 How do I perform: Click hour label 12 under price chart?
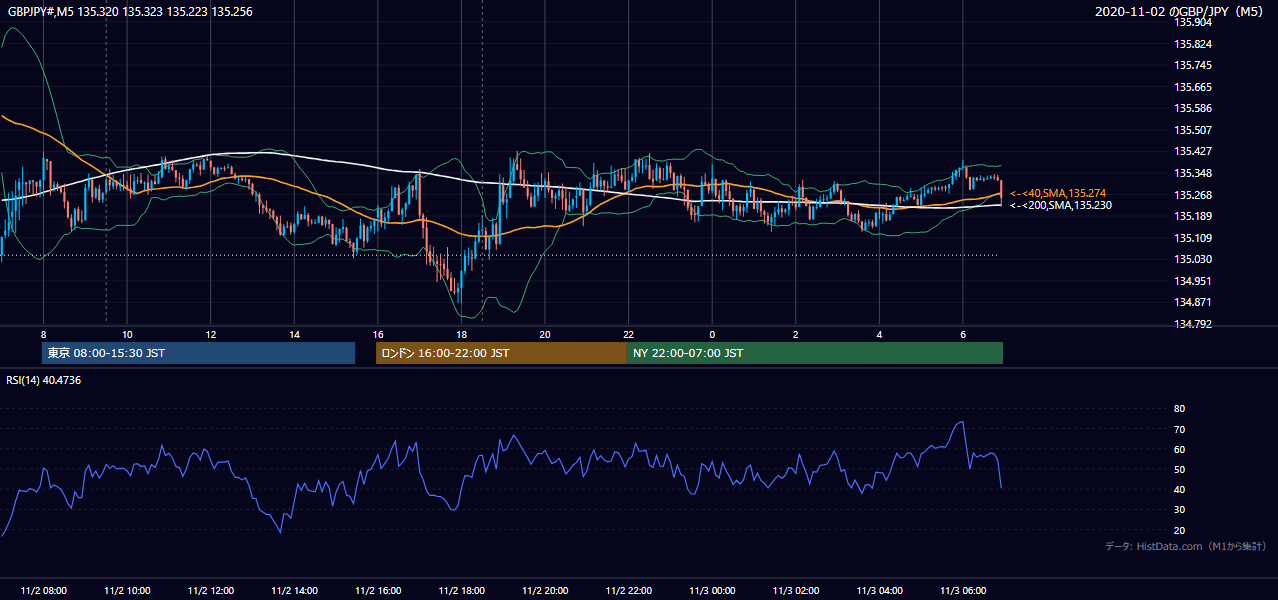(x=211, y=334)
